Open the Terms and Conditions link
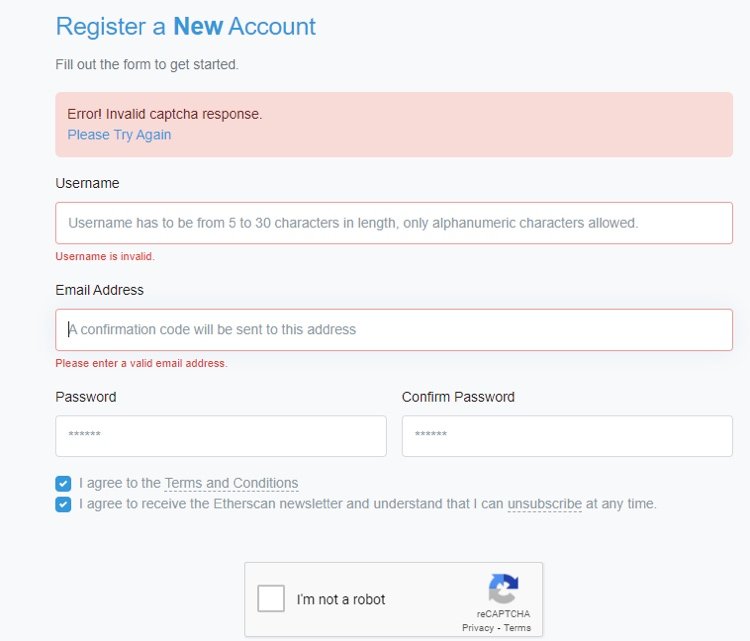Screen dimensions: 750x641 pyautogui.click(x=231, y=483)
